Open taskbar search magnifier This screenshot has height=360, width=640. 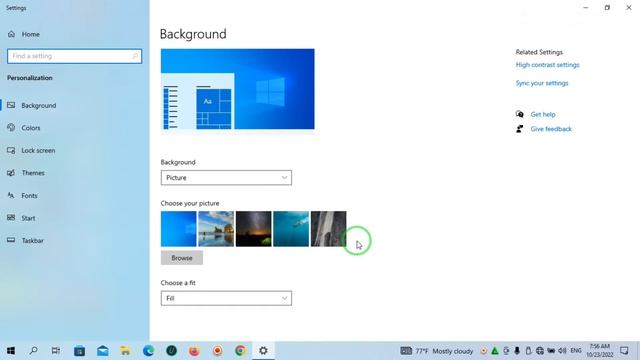point(33,351)
